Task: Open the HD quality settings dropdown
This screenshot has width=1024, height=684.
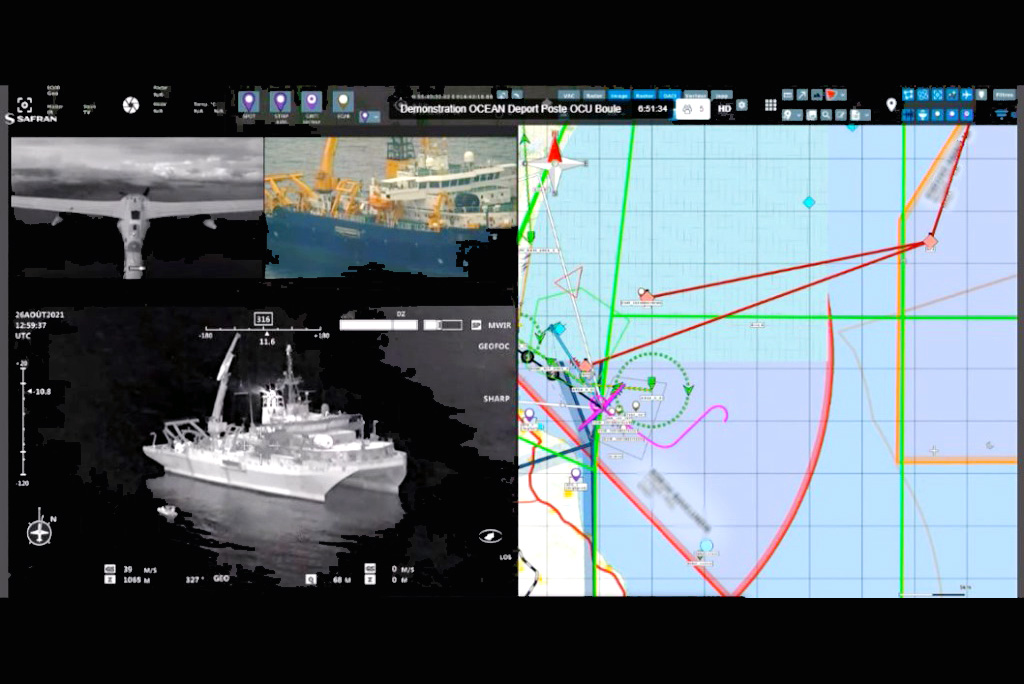Action: (724, 109)
